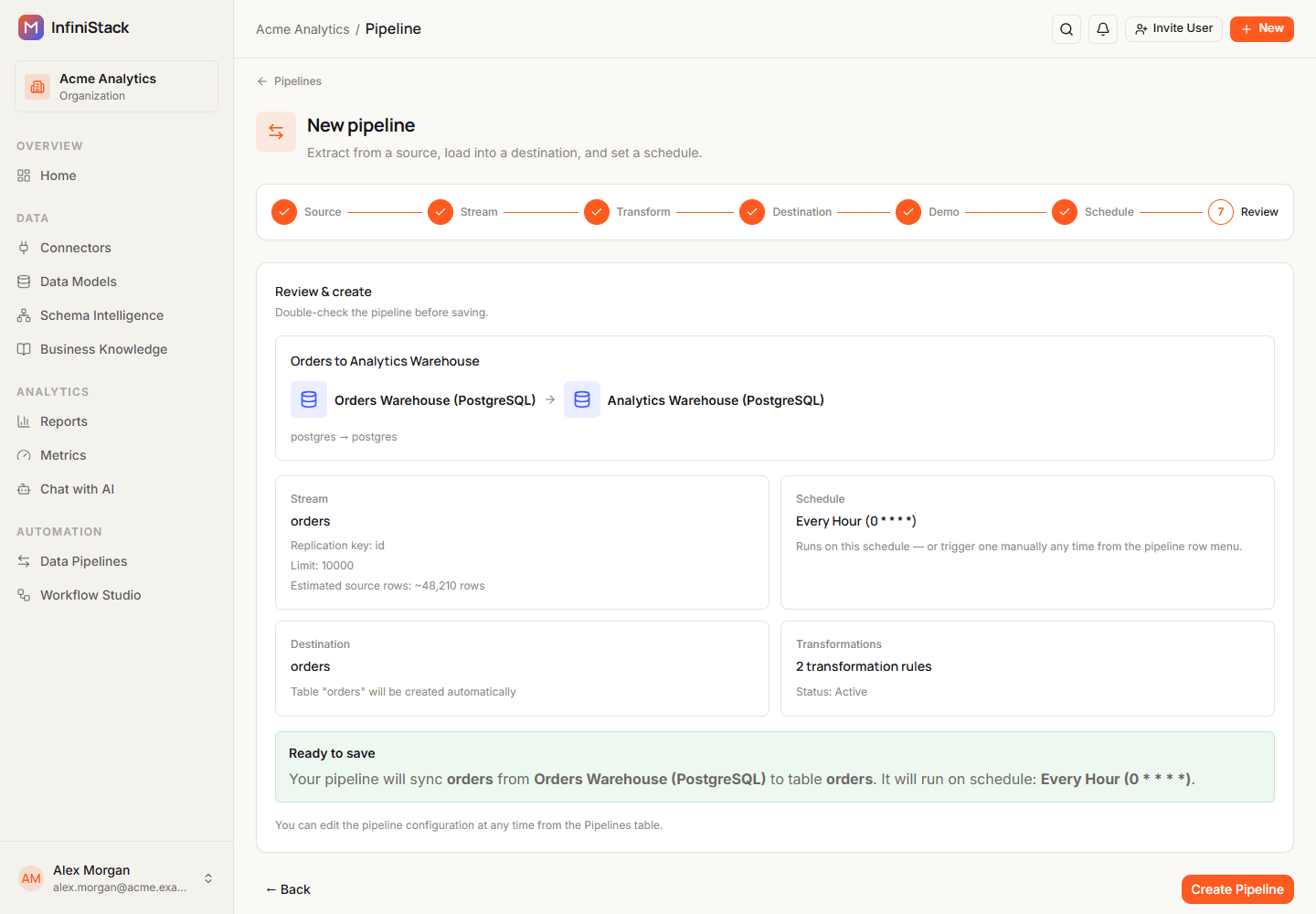Click Create Pipeline button
1316x914 pixels.
click(x=1237, y=889)
